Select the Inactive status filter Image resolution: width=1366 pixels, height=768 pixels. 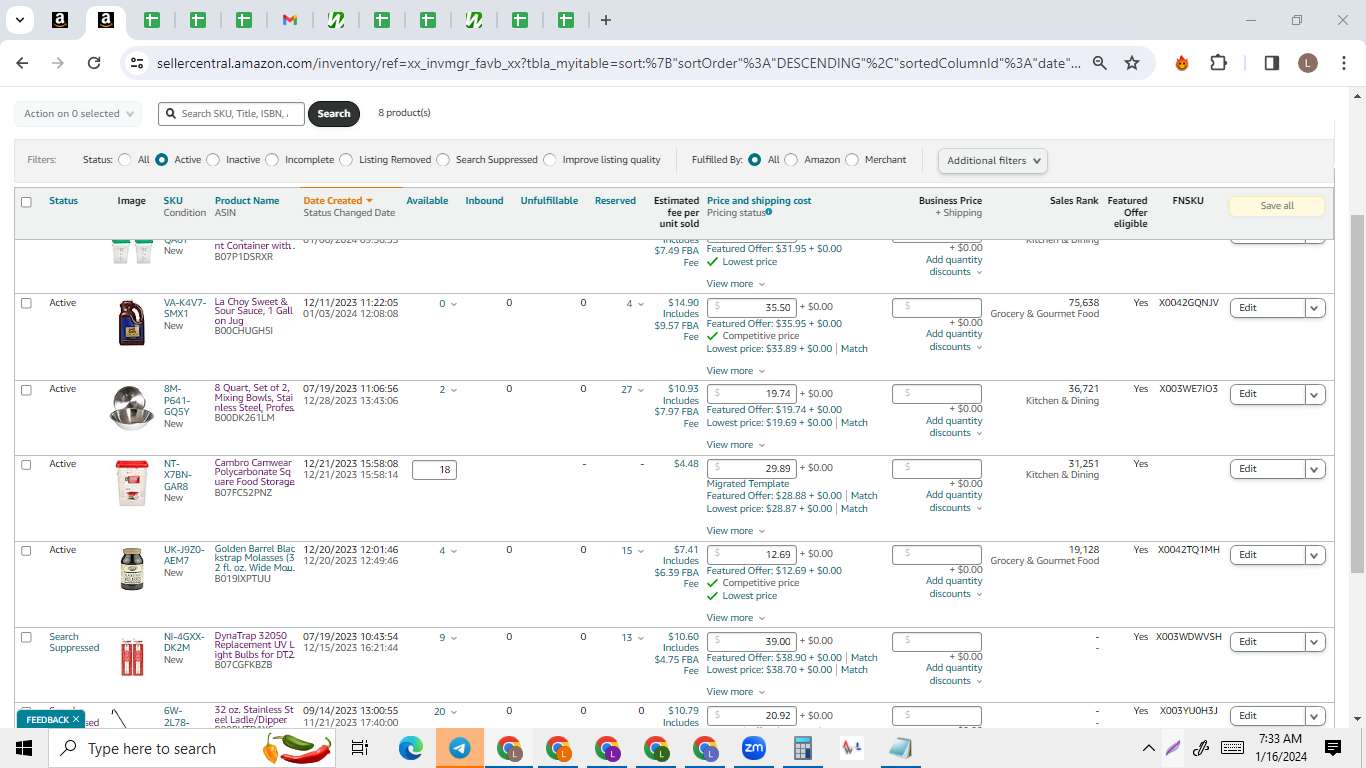pyautogui.click(x=213, y=160)
